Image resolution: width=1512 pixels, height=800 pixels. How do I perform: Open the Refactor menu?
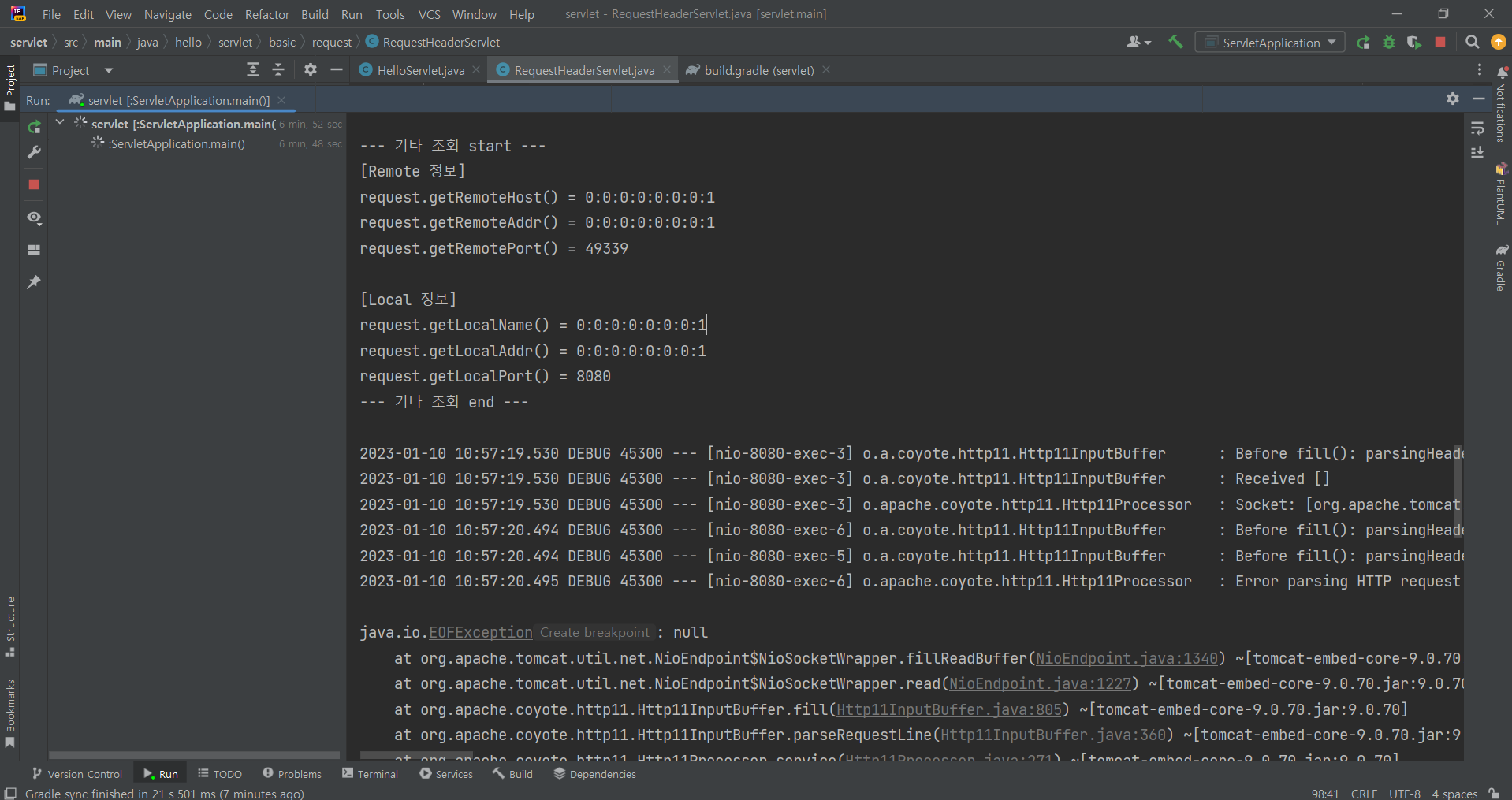[x=266, y=14]
